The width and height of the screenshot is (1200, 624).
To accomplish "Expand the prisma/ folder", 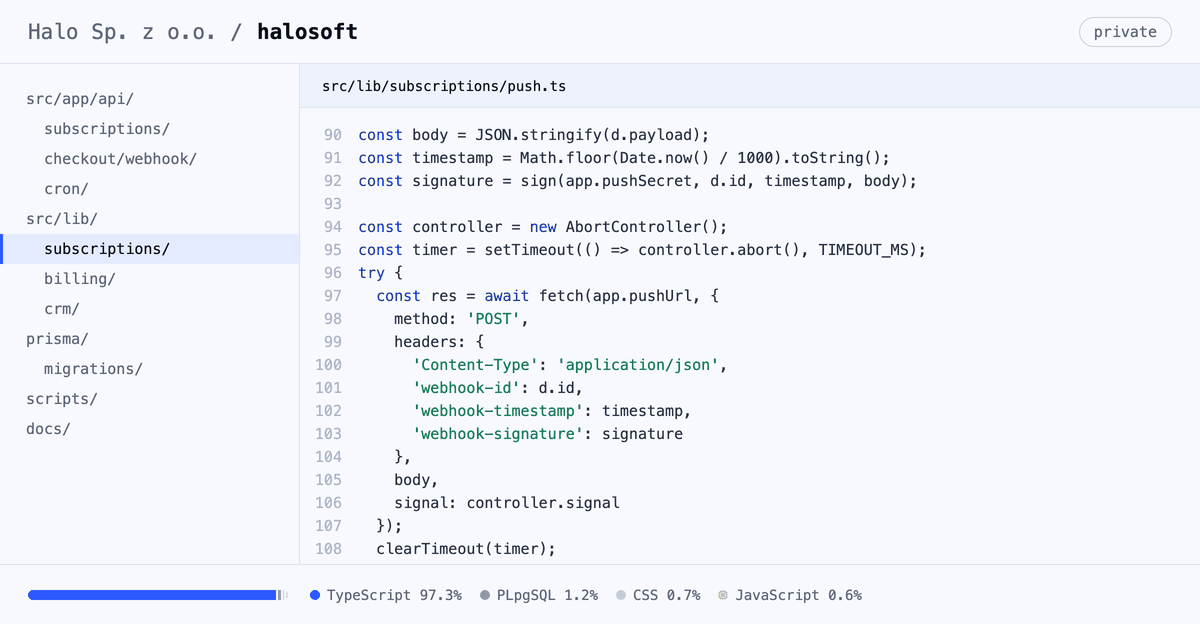I will (57, 339).
